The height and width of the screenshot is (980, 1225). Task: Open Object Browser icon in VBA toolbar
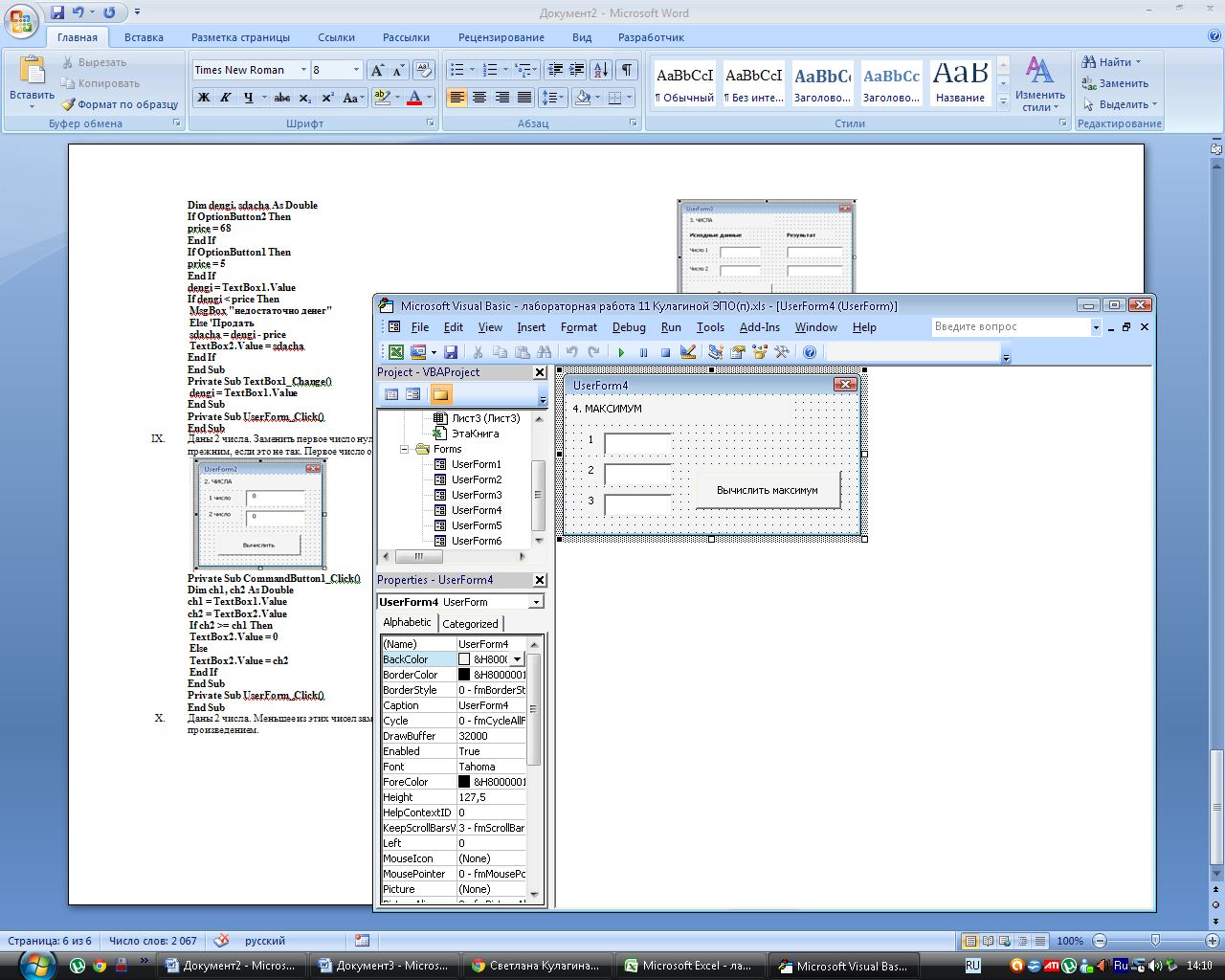click(x=760, y=352)
